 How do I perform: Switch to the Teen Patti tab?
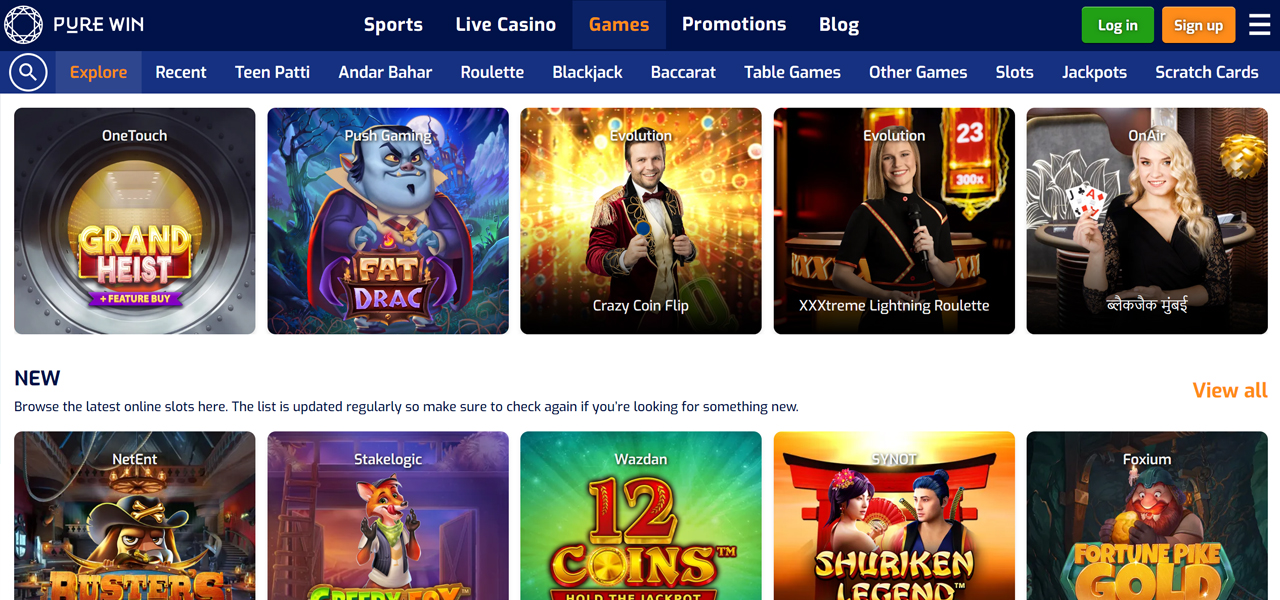pyautogui.click(x=272, y=72)
